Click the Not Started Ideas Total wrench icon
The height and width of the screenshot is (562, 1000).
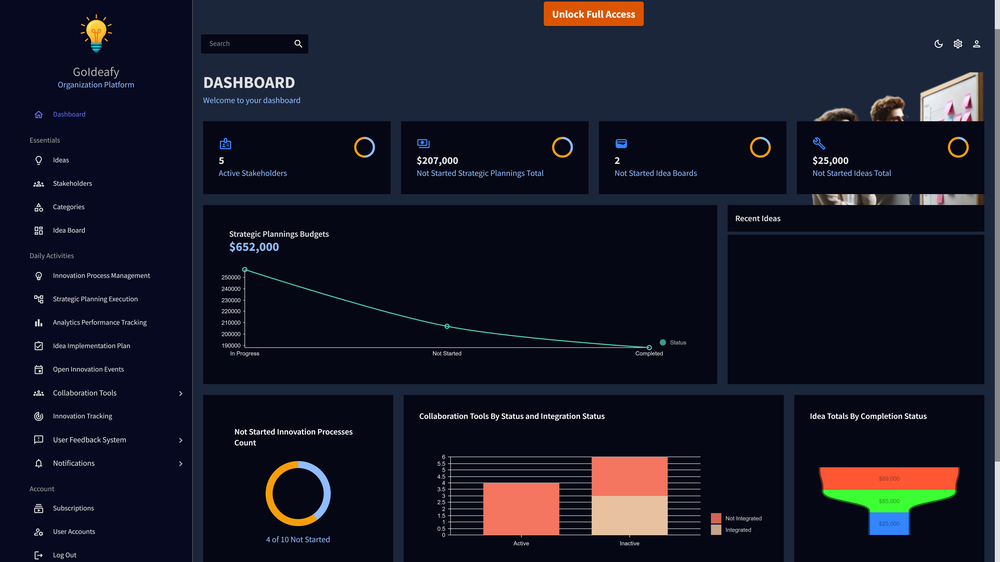point(819,144)
